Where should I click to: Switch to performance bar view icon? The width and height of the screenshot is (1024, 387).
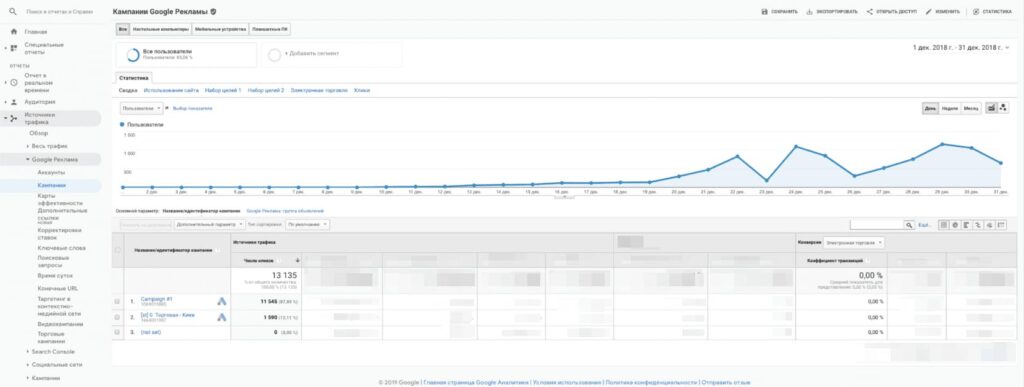(967, 224)
